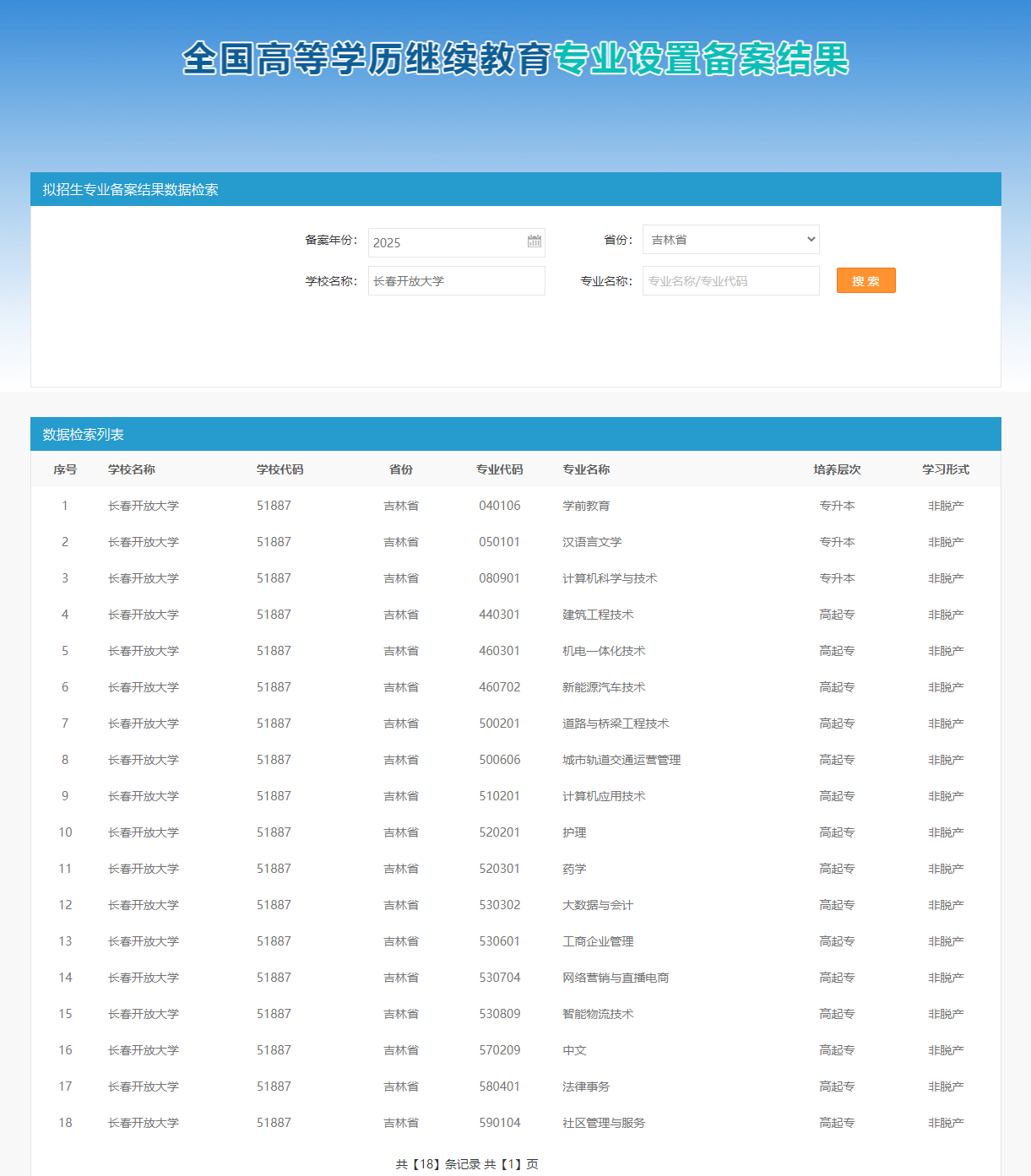Click major code 440301

click(500, 615)
